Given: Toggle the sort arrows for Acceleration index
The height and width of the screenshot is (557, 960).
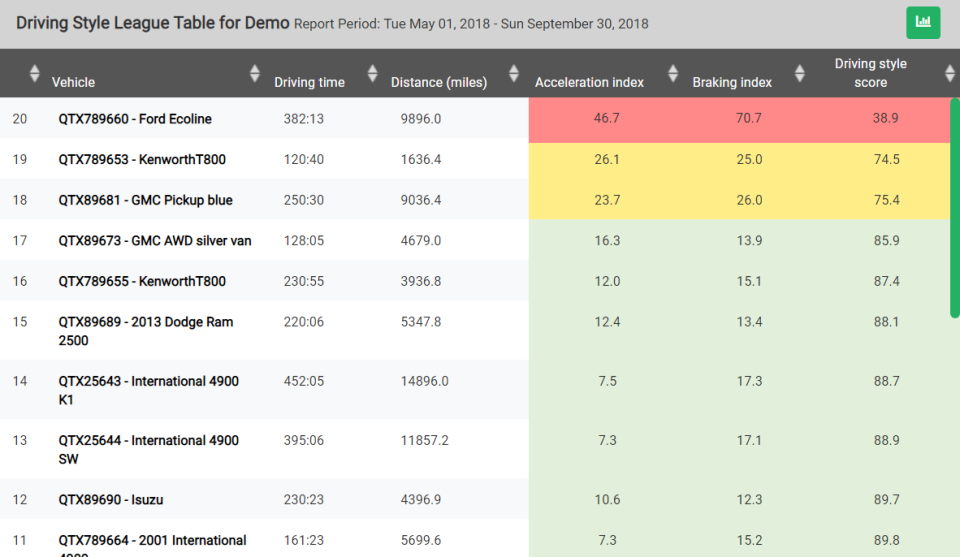Looking at the screenshot, I should click(x=672, y=73).
